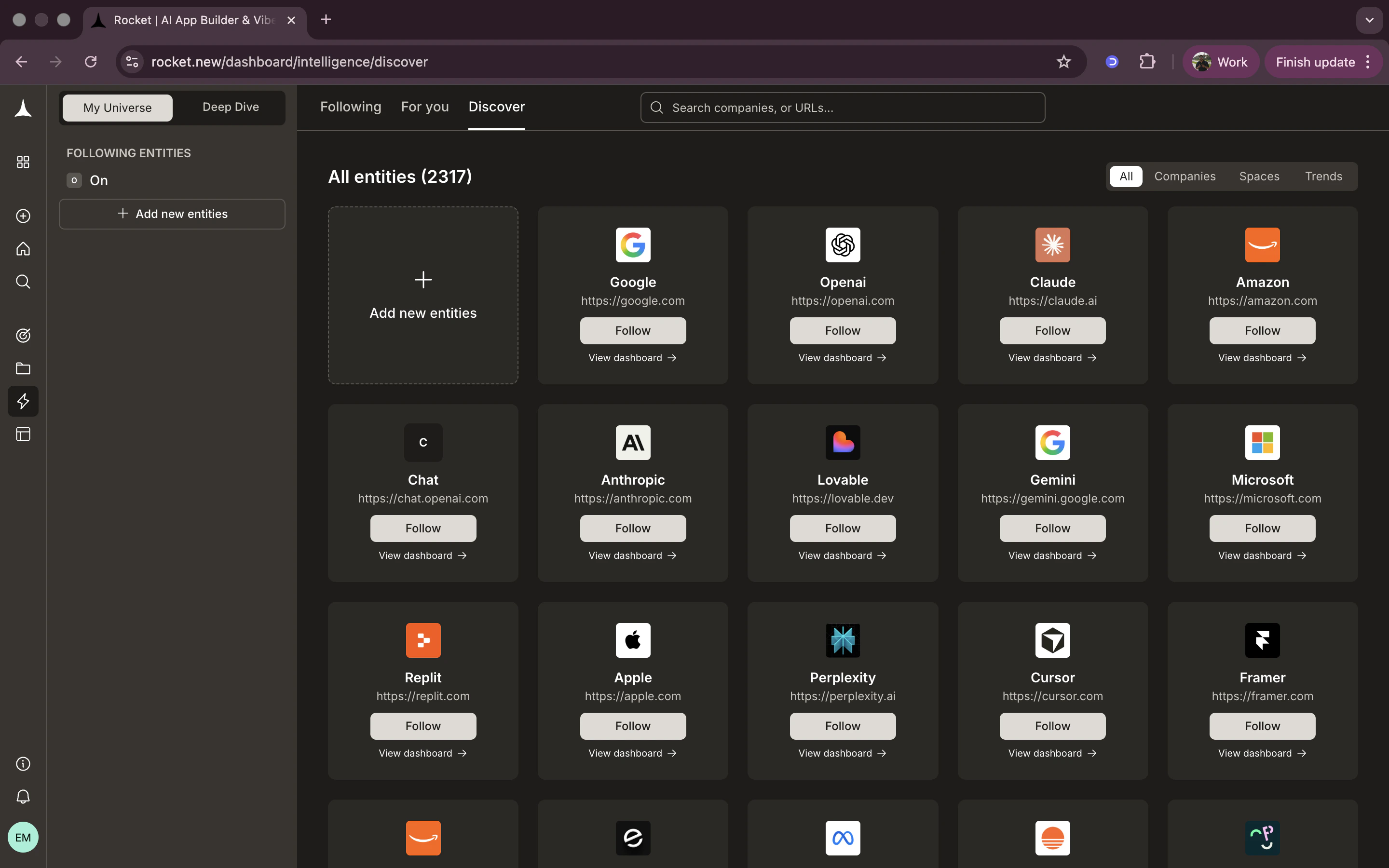Open the Following tab
Viewport: 1389px width, 868px height.
click(x=350, y=107)
